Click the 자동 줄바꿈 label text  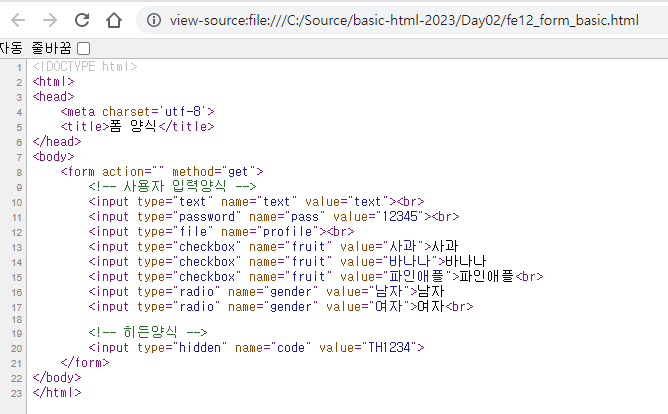(x=36, y=48)
